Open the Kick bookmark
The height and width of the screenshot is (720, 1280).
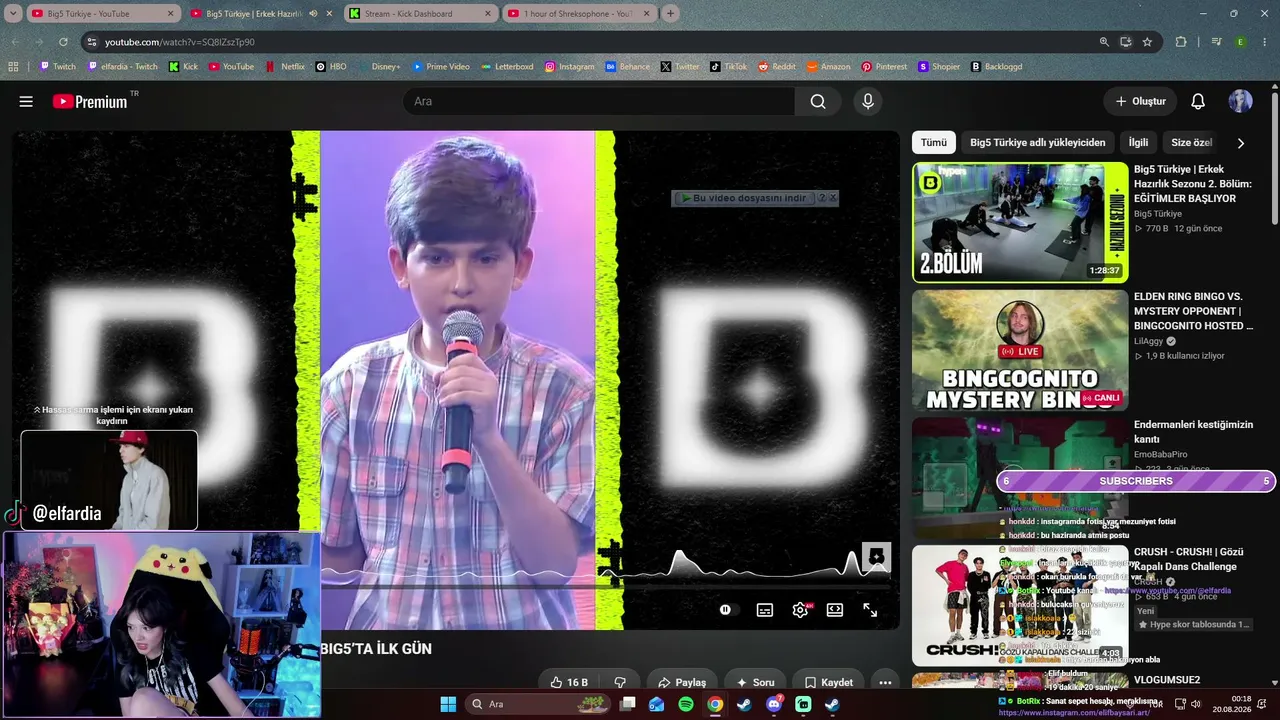tap(183, 67)
